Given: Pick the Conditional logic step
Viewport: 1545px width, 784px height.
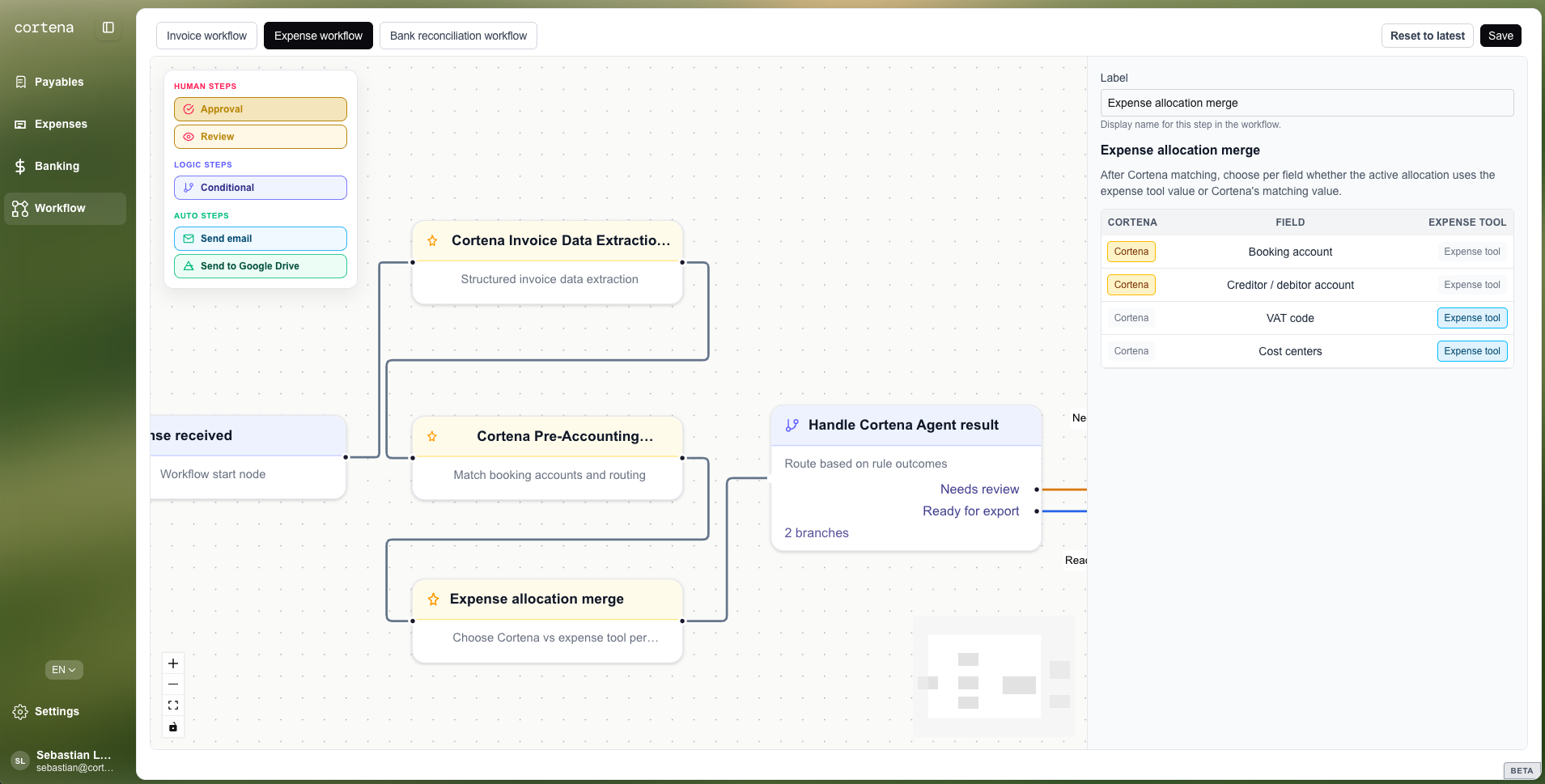Looking at the screenshot, I should tap(261, 188).
